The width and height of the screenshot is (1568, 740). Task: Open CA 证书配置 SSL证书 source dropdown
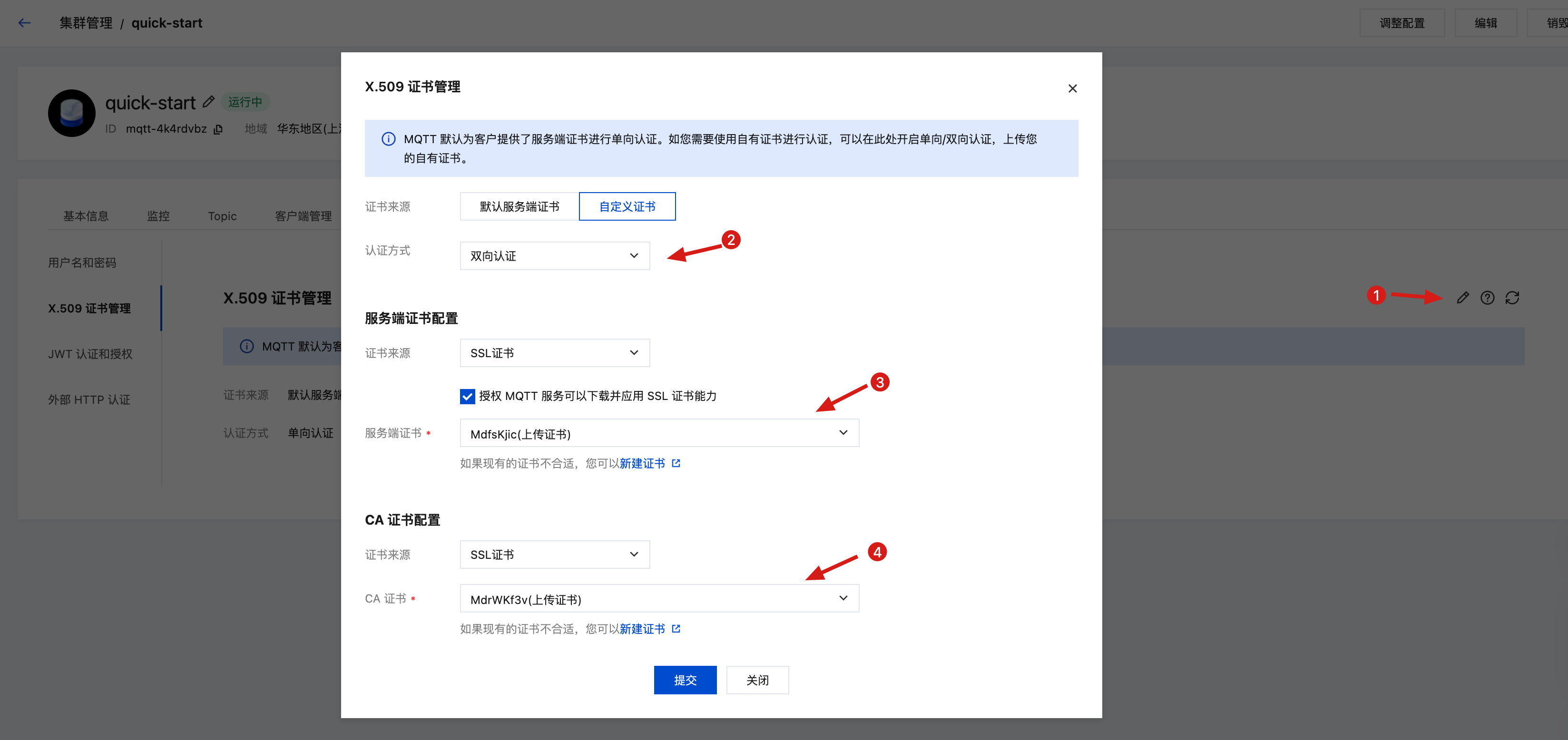coord(555,555)
